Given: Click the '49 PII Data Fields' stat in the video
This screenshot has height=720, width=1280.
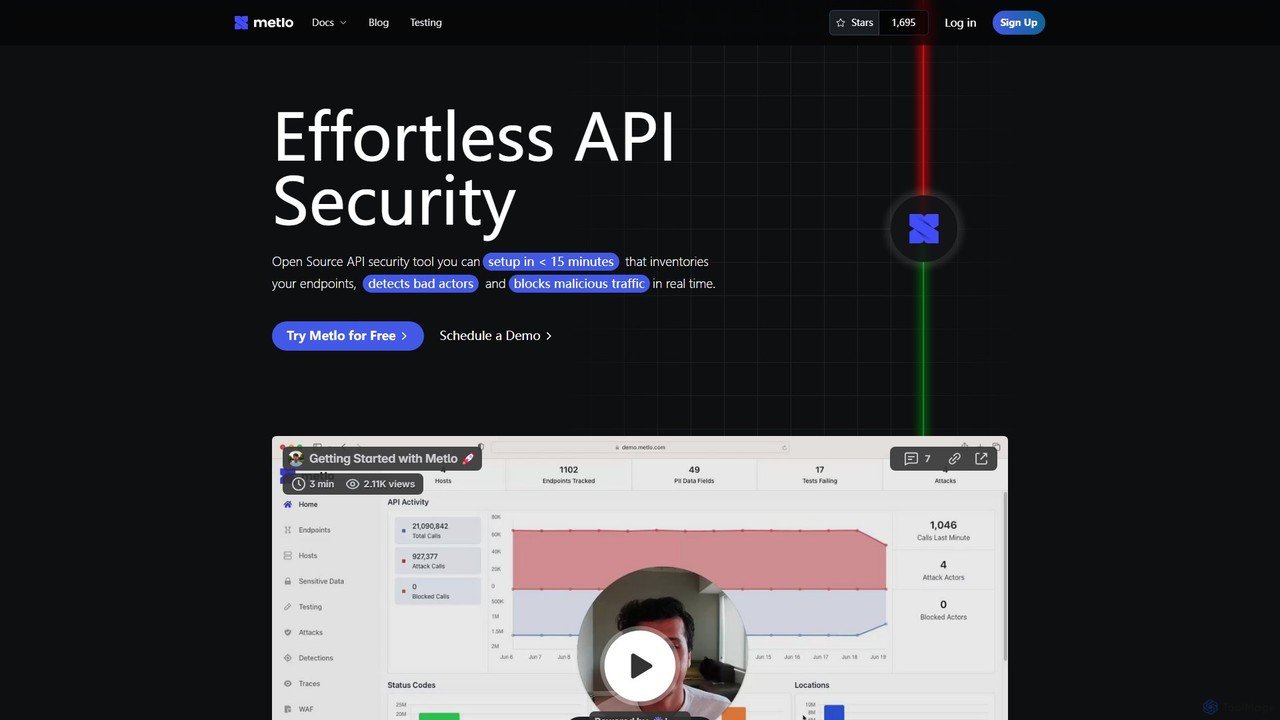Looking at the screenshot, I should tap(694, 474).
